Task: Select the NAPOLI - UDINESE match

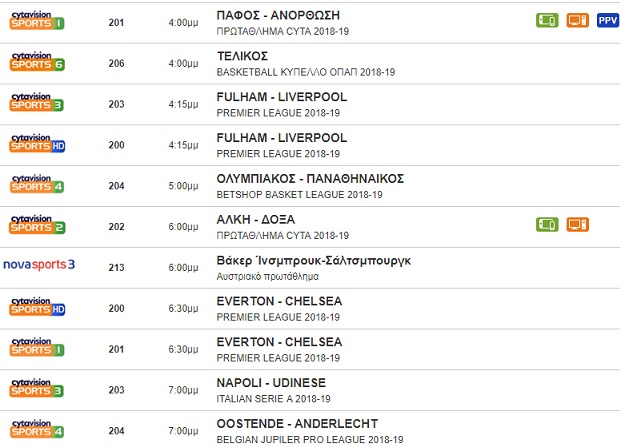Action: 270,382
